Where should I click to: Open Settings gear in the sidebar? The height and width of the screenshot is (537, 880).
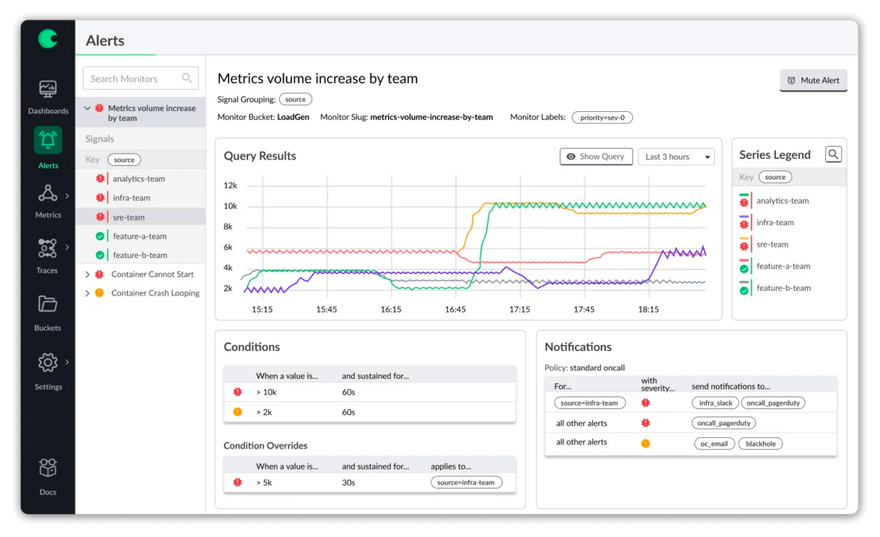(47, 363)
